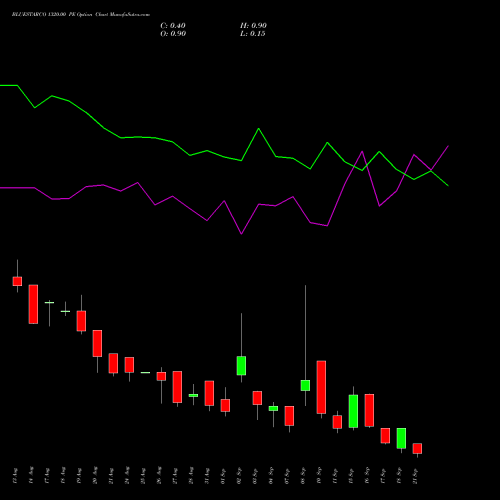Select the large red candle above 09 Sep
This screenshot has height=500, width=500.
(x=321, y=387)
